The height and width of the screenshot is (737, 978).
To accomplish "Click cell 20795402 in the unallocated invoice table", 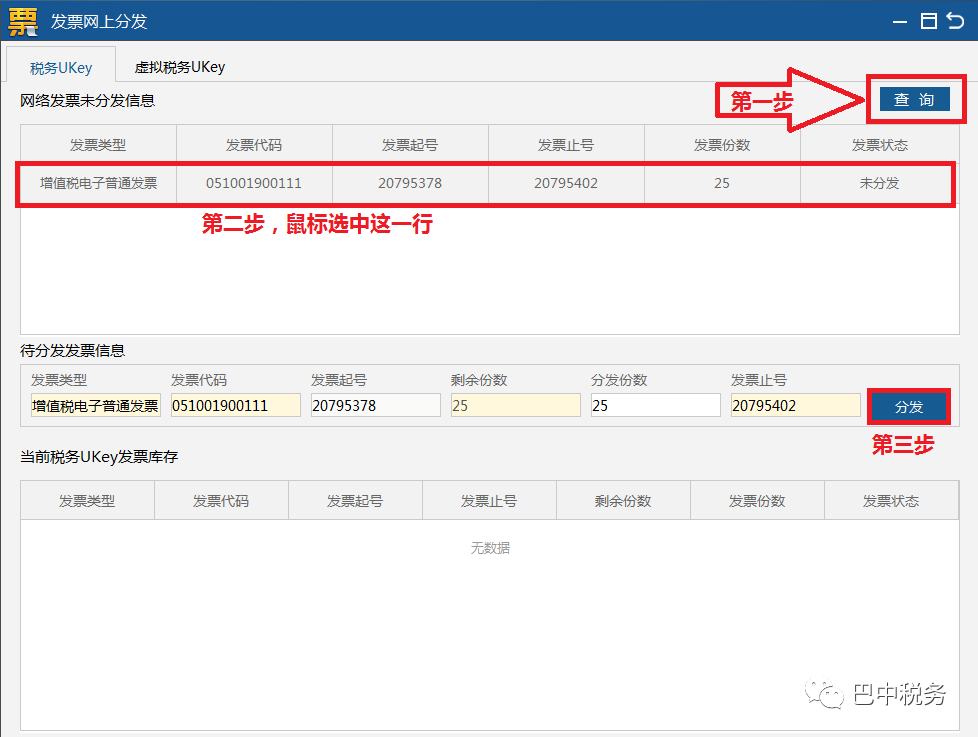I will click(x=566, y=183).
